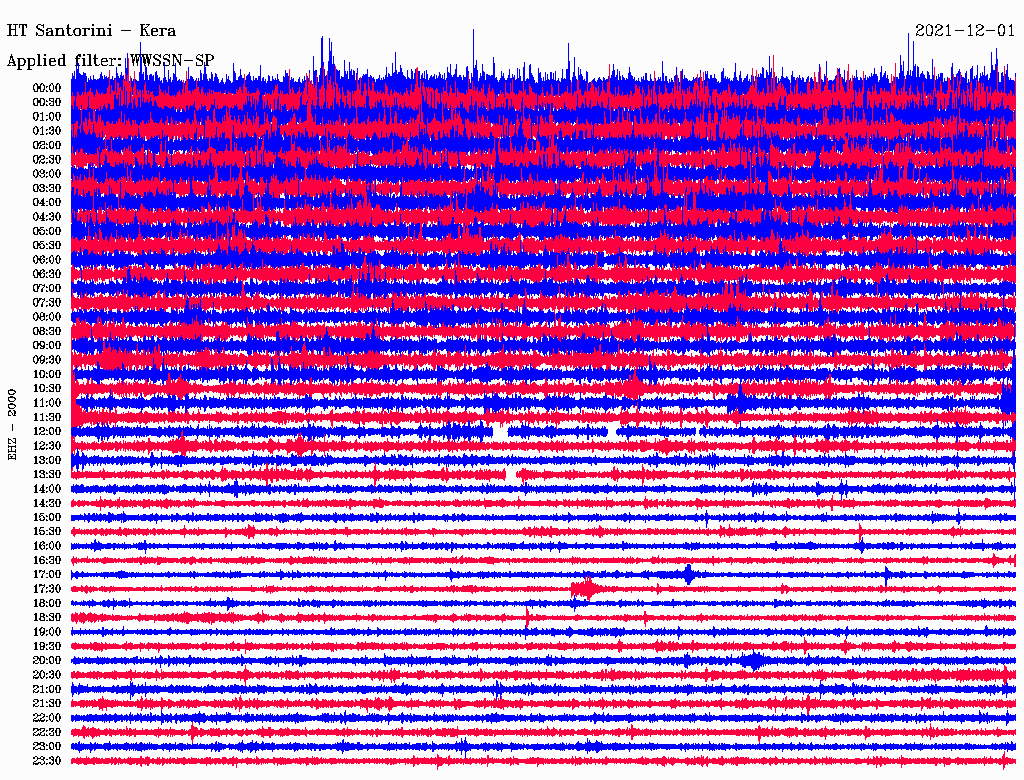Screen dimensions: 1024x780
Task: Select the 01:30 time label
Action: click(x=47, y=131)
